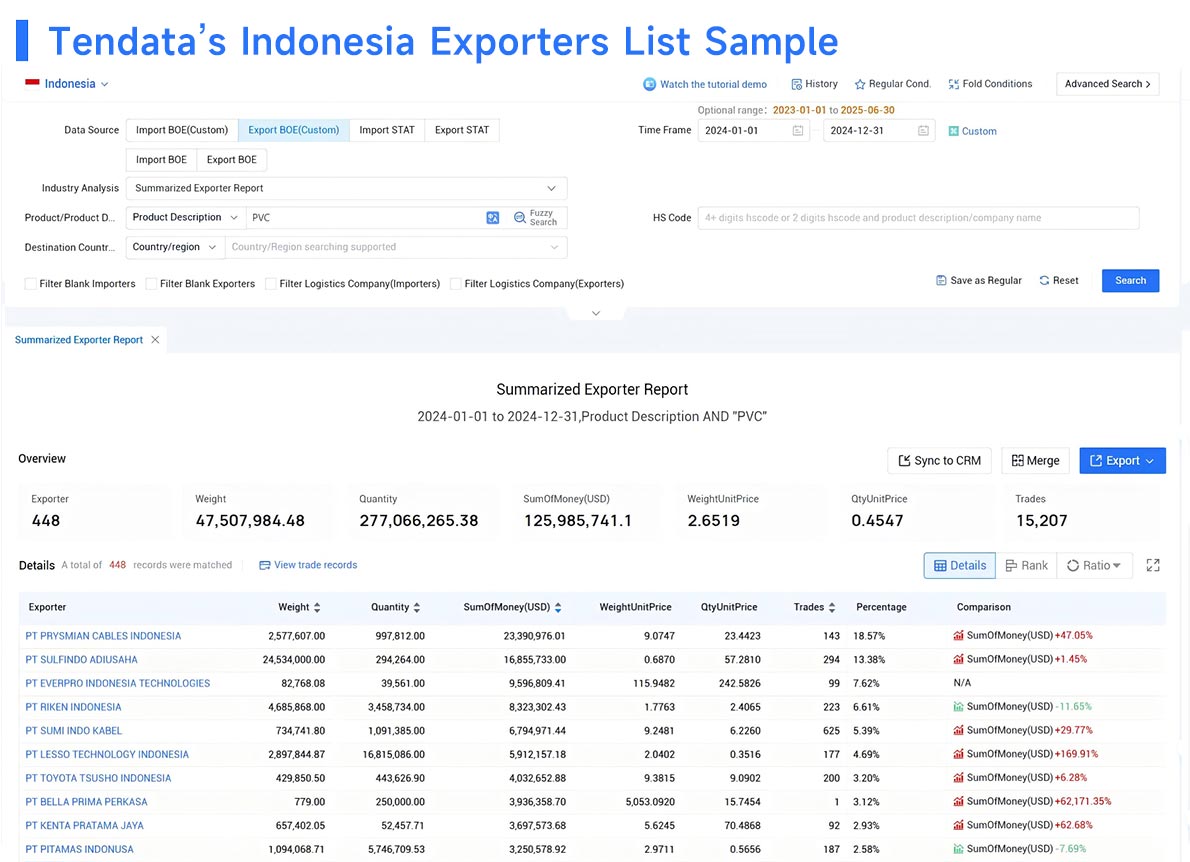The height and width of the screenshot is (862, 1190).
Task: Click the comparison chart icon for PT BELLA PRIMA PERKASA
Action: pyautogui.click(x=959, y=801)
